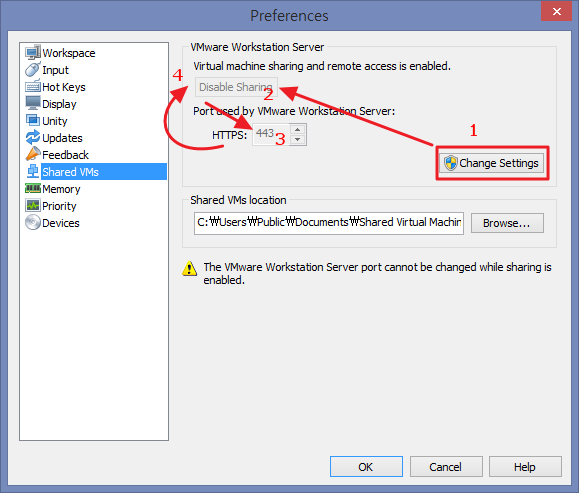Click the Shared VMs location path field

[329, 223]
